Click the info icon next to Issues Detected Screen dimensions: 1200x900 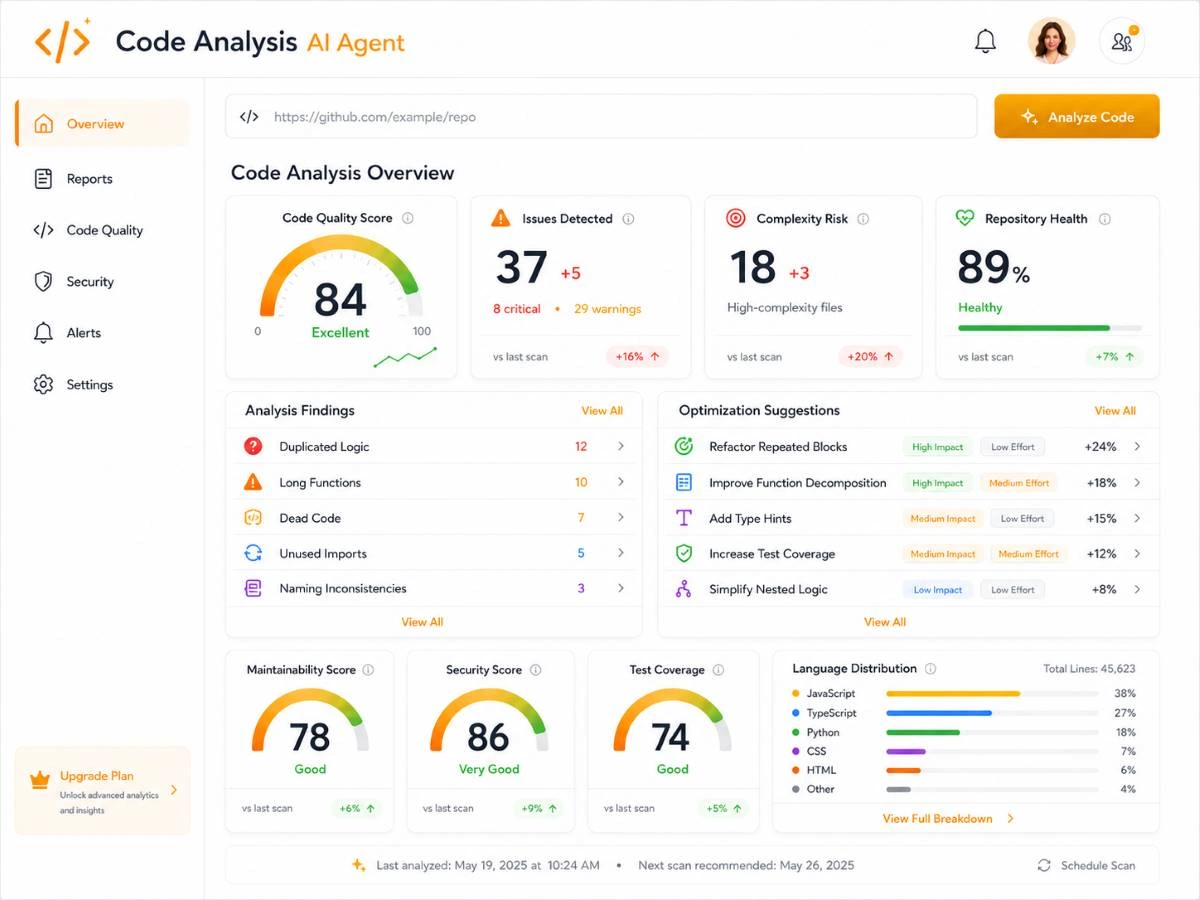point(628,219)
